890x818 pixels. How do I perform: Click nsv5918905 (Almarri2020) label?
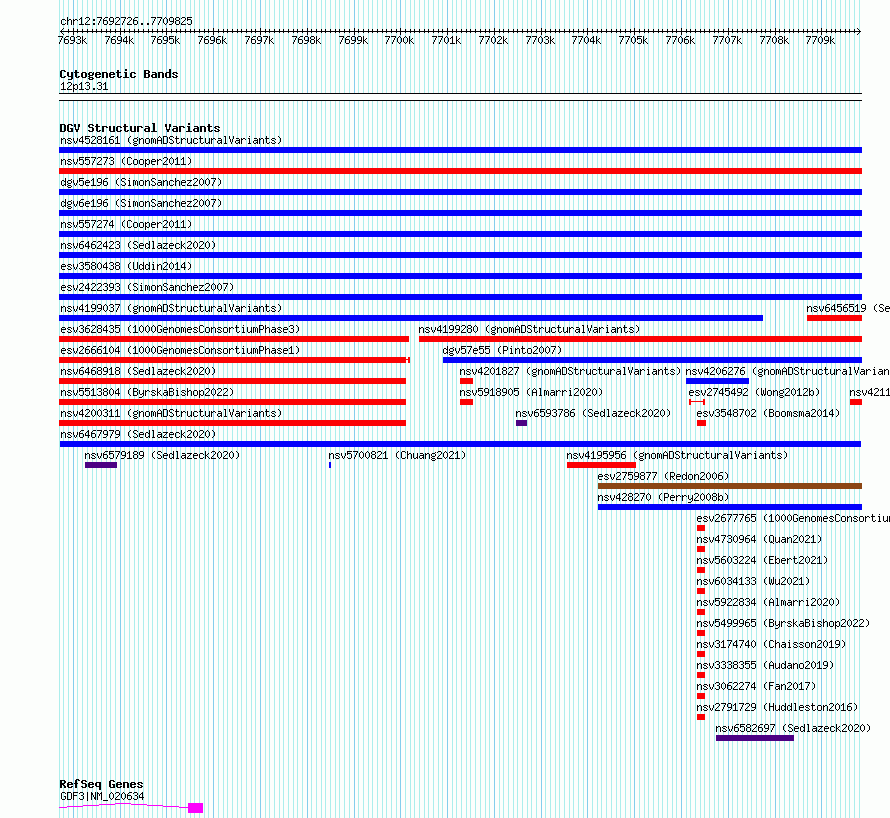pyautogui.click(x=531, y=392)
